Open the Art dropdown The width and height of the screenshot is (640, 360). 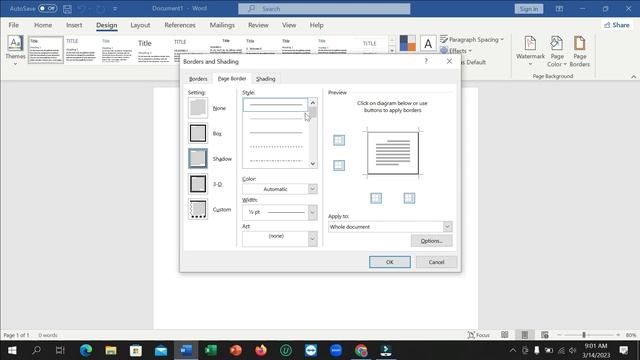click(280, 239)
